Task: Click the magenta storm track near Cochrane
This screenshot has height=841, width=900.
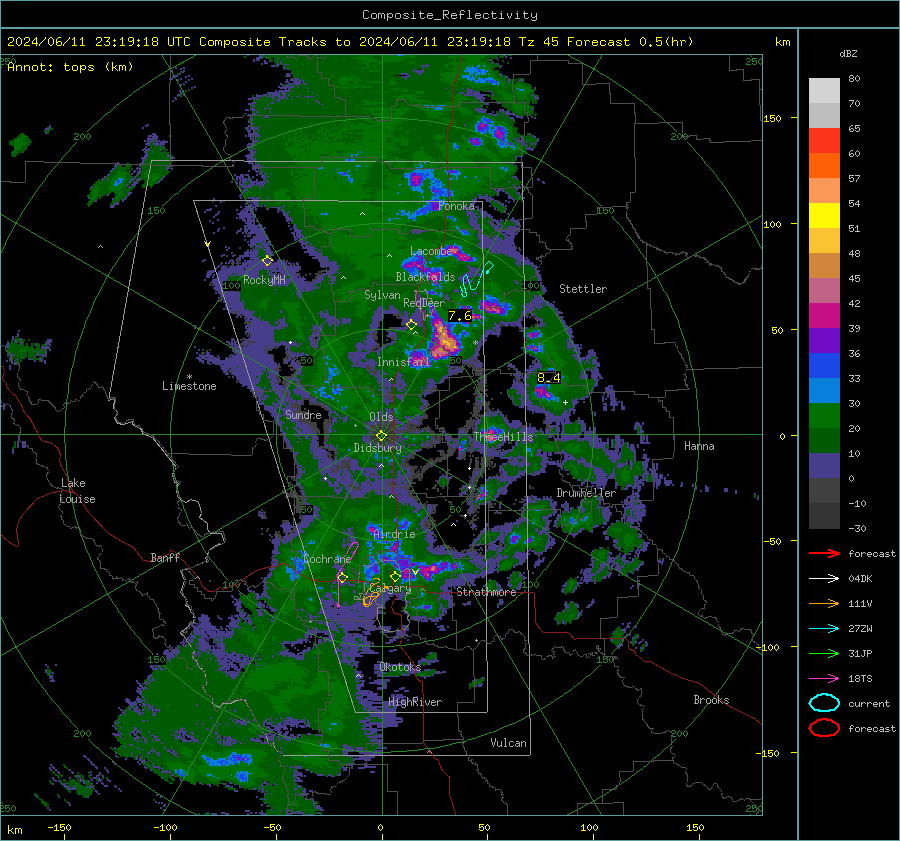Action: click(347, 572)
